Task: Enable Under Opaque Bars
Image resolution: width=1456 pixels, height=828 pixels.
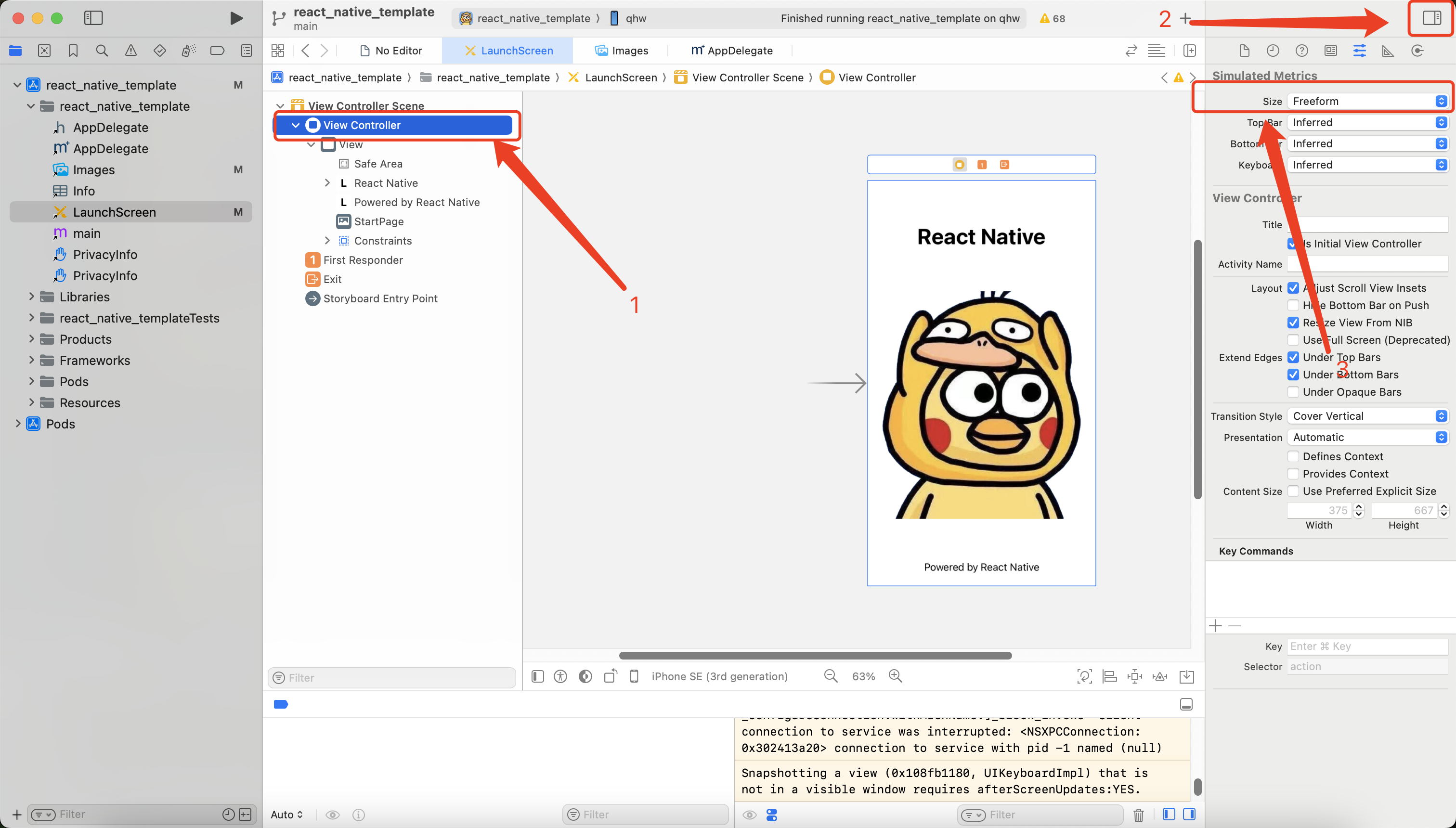Action: 1293,392
